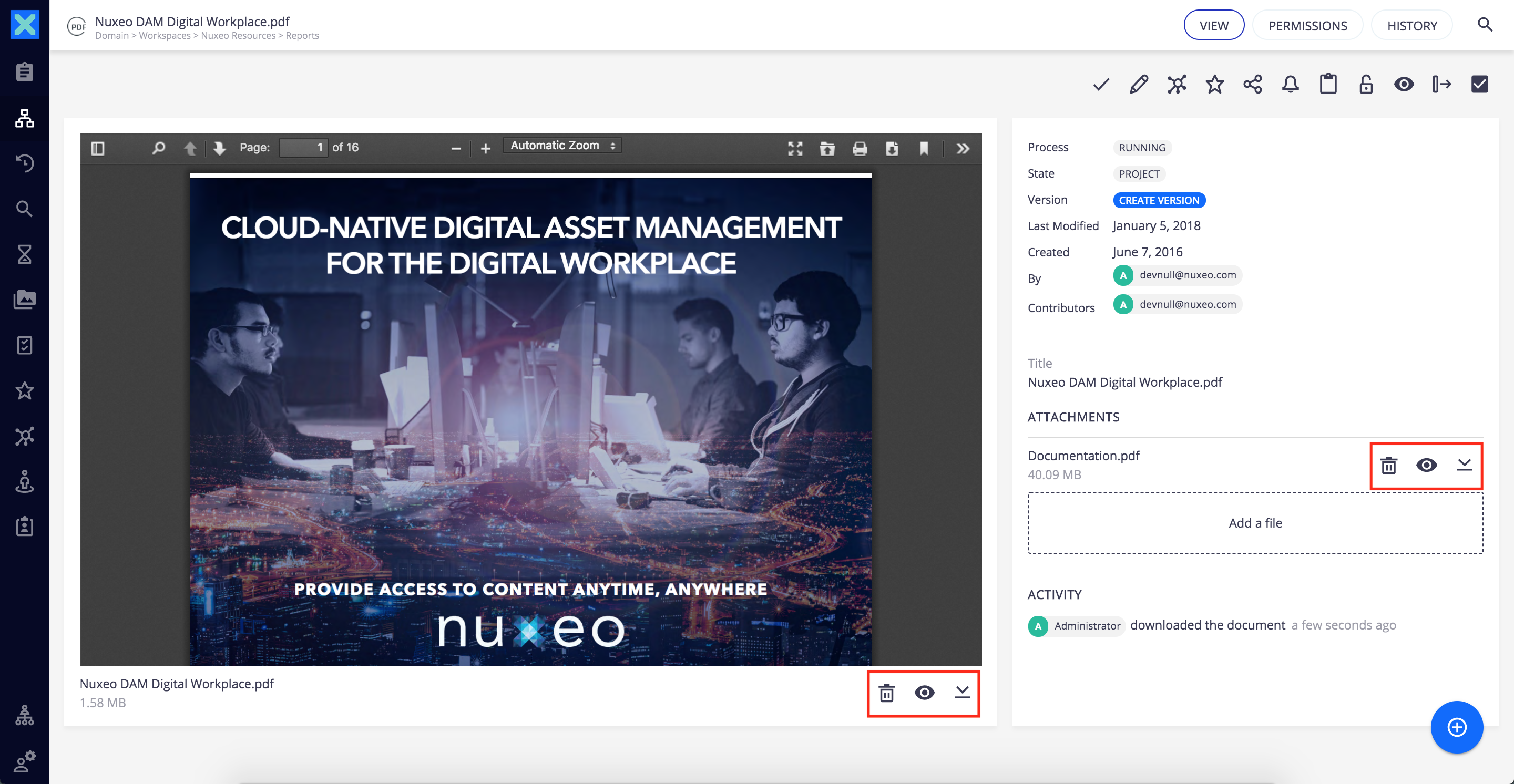Open the clipboard tasks icon in sidebar
Screen dimensions: 1514x784
tap(25, 71)
